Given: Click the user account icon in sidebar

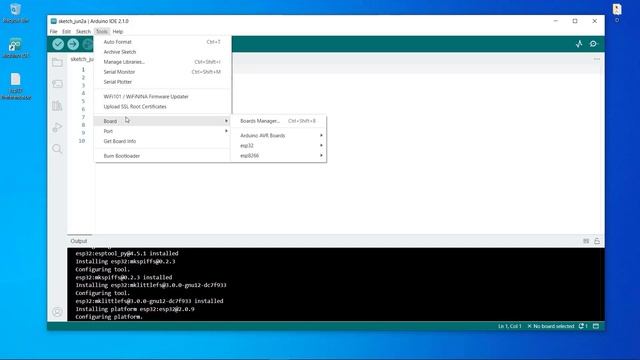Looking at the screenshot, I should pyautogui.click(x=57, y=312).
